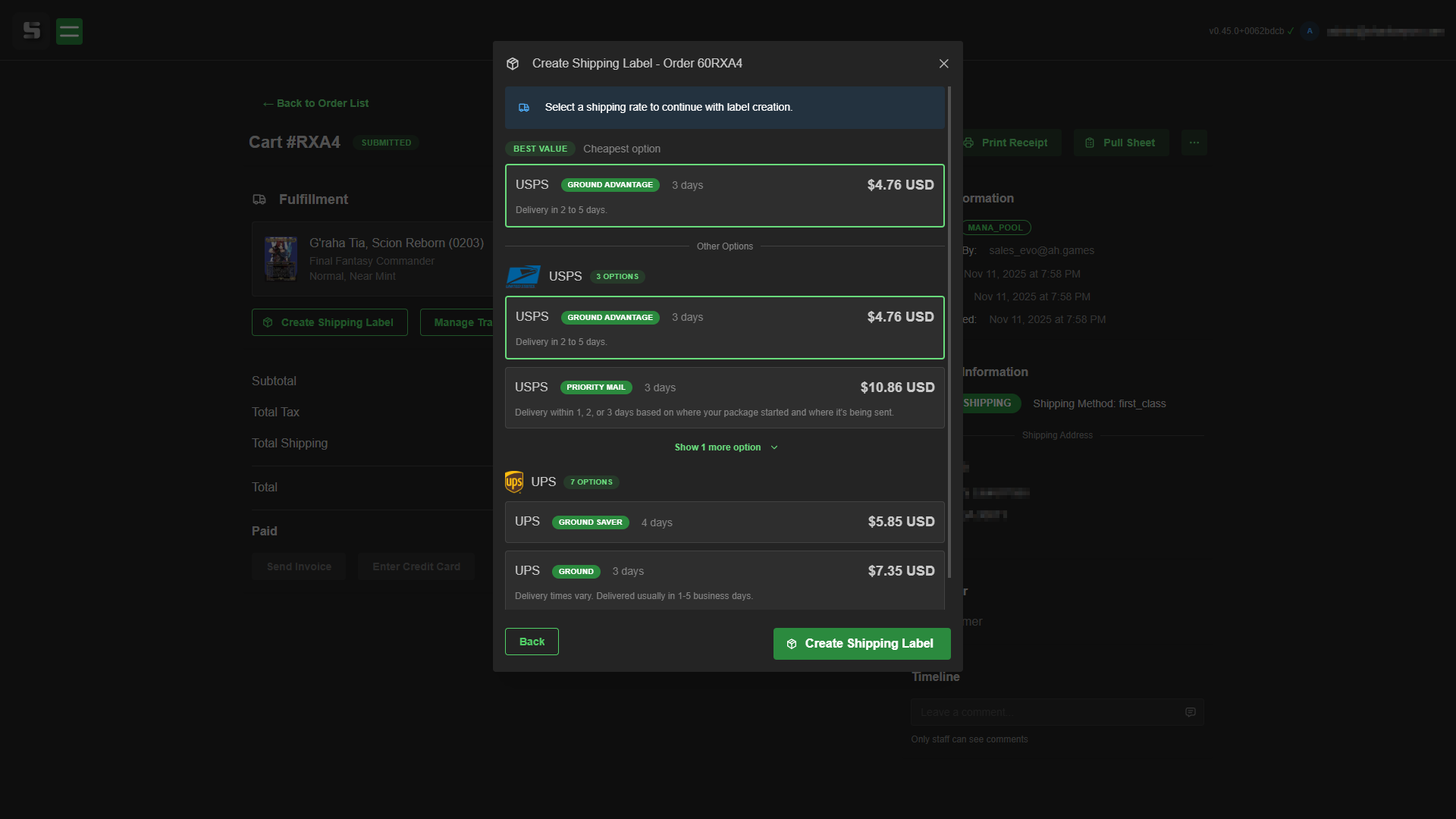Image resolution: width=1456 pixels, height=819 pixels.
Task: Click the avatar badge beside the version number
Action: pyautogui.click(x=1310, y=31)
